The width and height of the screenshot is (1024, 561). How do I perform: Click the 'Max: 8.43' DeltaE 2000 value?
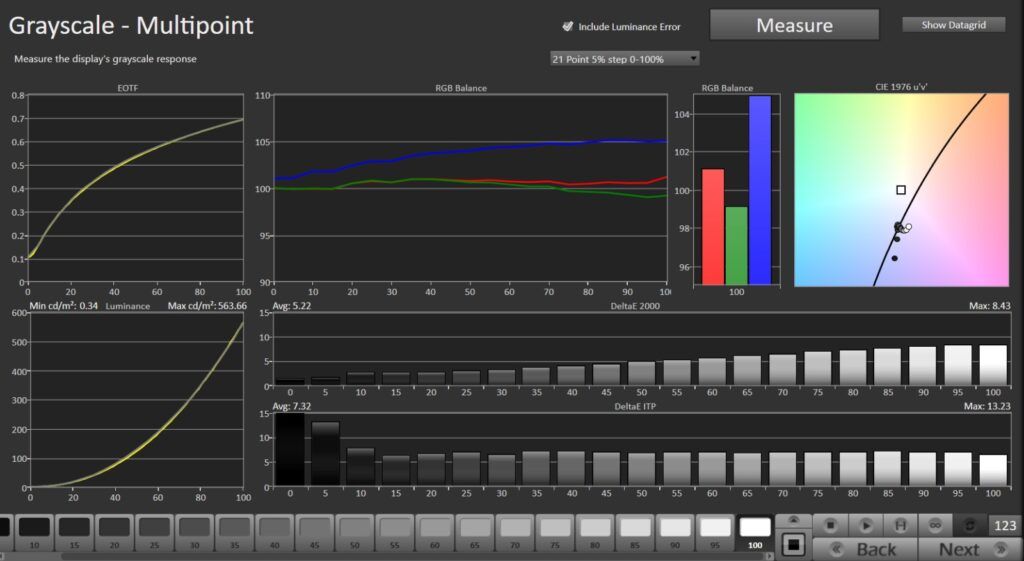(x=990, y=306)
